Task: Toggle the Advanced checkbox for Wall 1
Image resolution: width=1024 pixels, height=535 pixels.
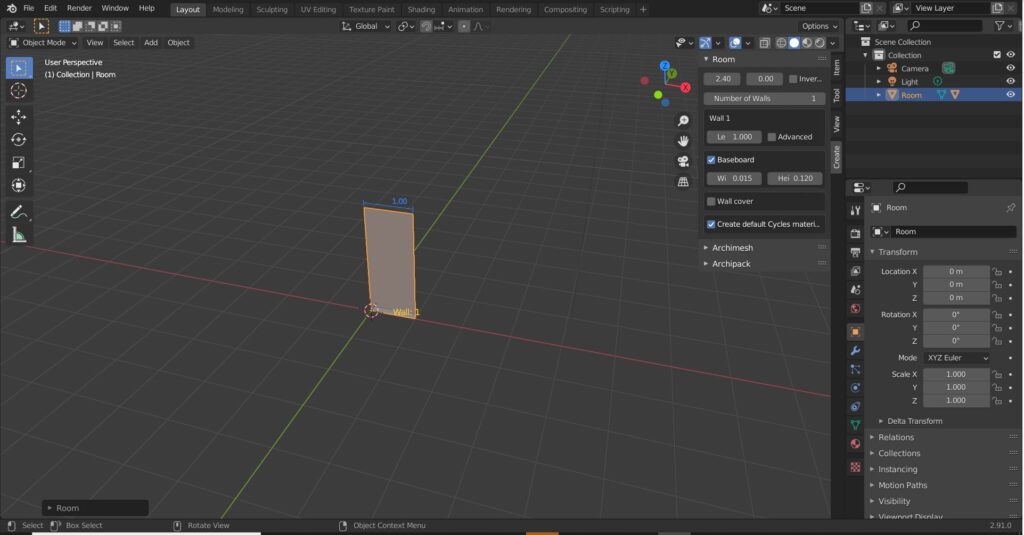Action: click(x=771, y=137)
